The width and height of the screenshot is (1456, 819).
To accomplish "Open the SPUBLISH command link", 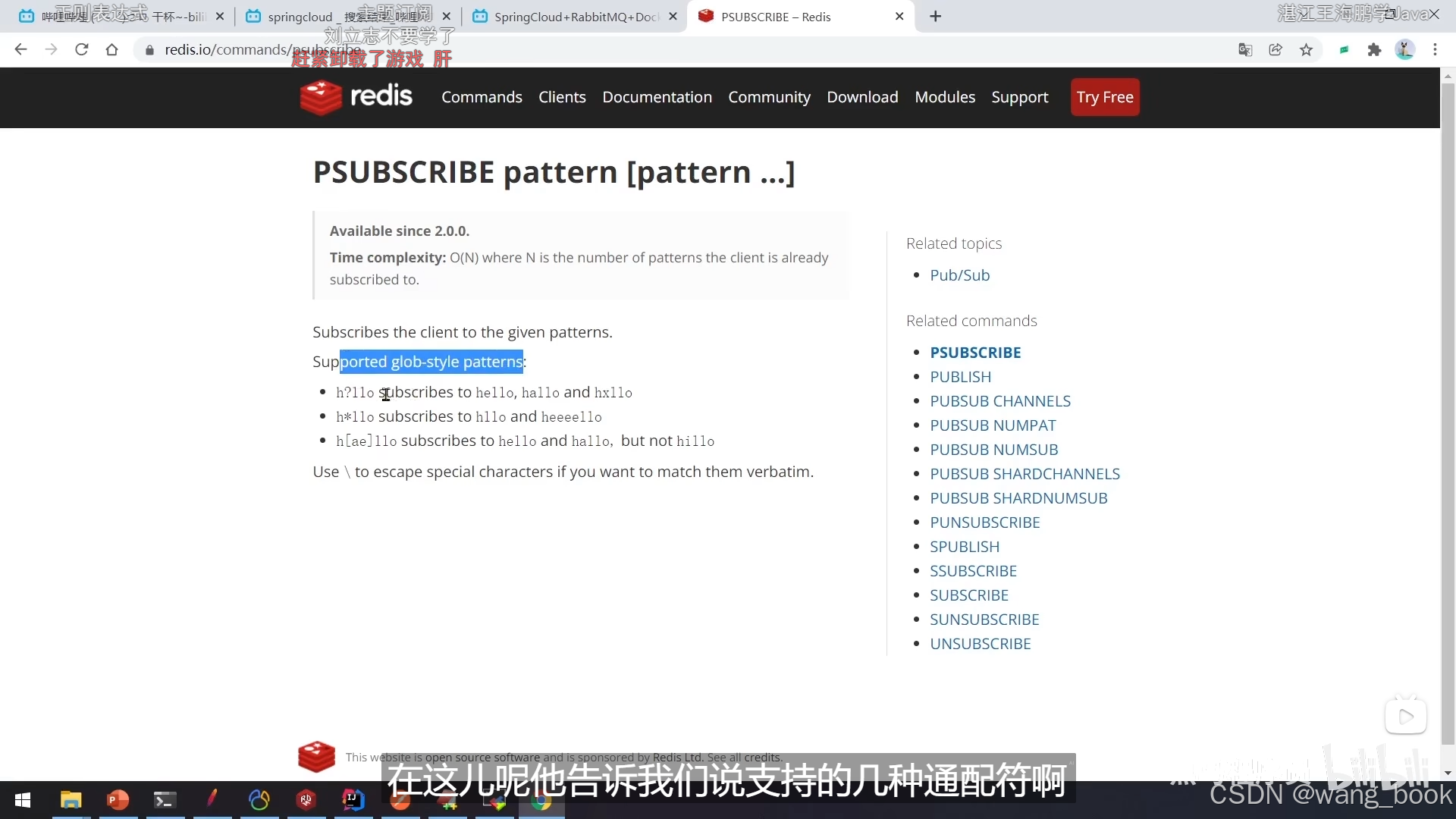I will coord(965,547).
